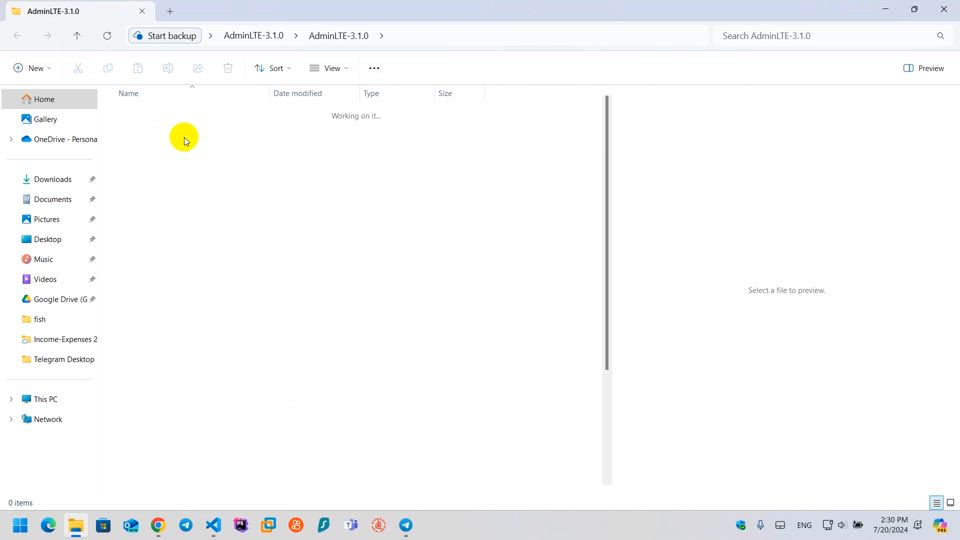Select the AdminLTE-3.1.0 tab

tap(70, 11)
